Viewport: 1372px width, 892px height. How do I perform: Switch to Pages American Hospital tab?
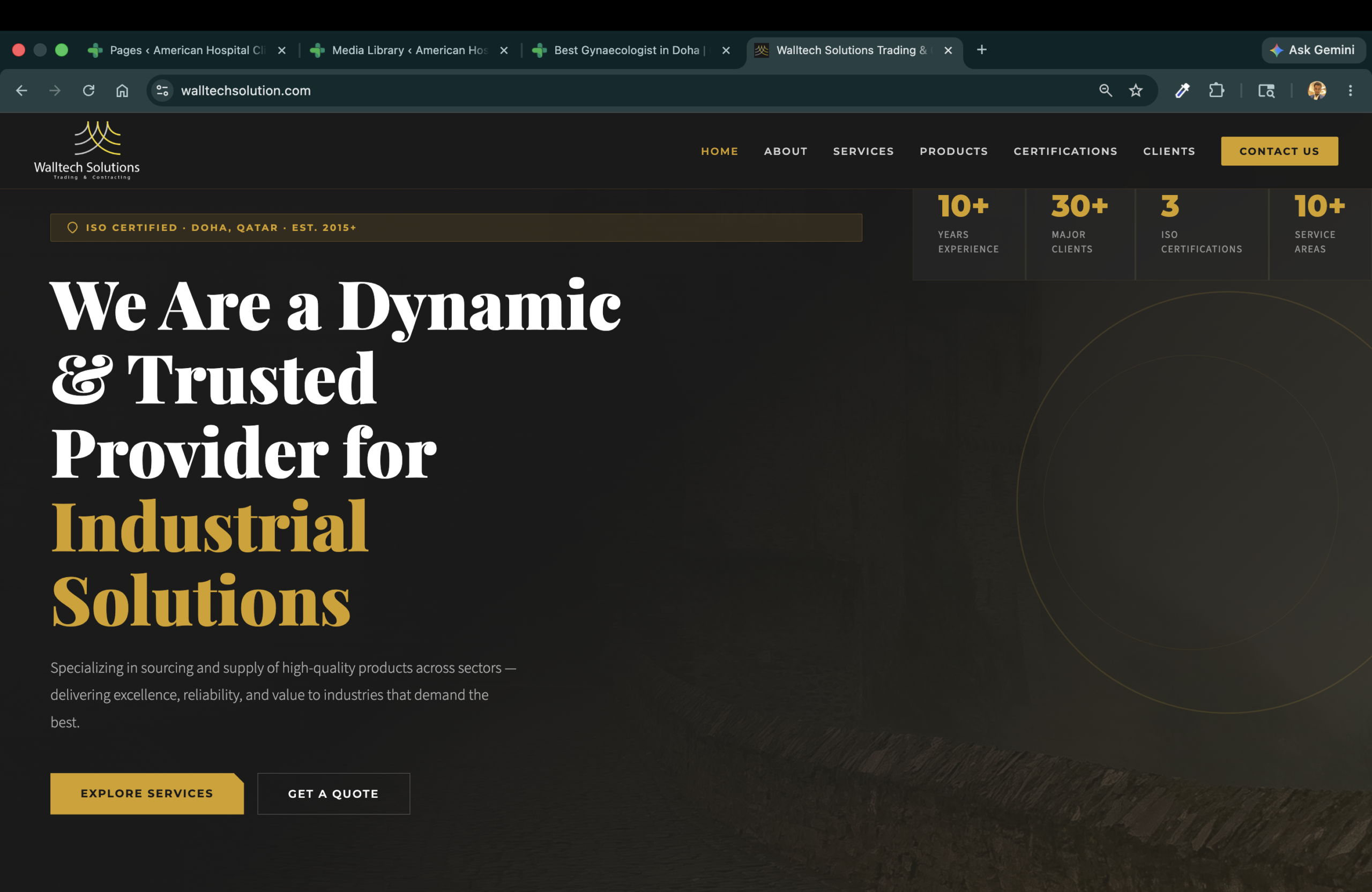(188, 50)
